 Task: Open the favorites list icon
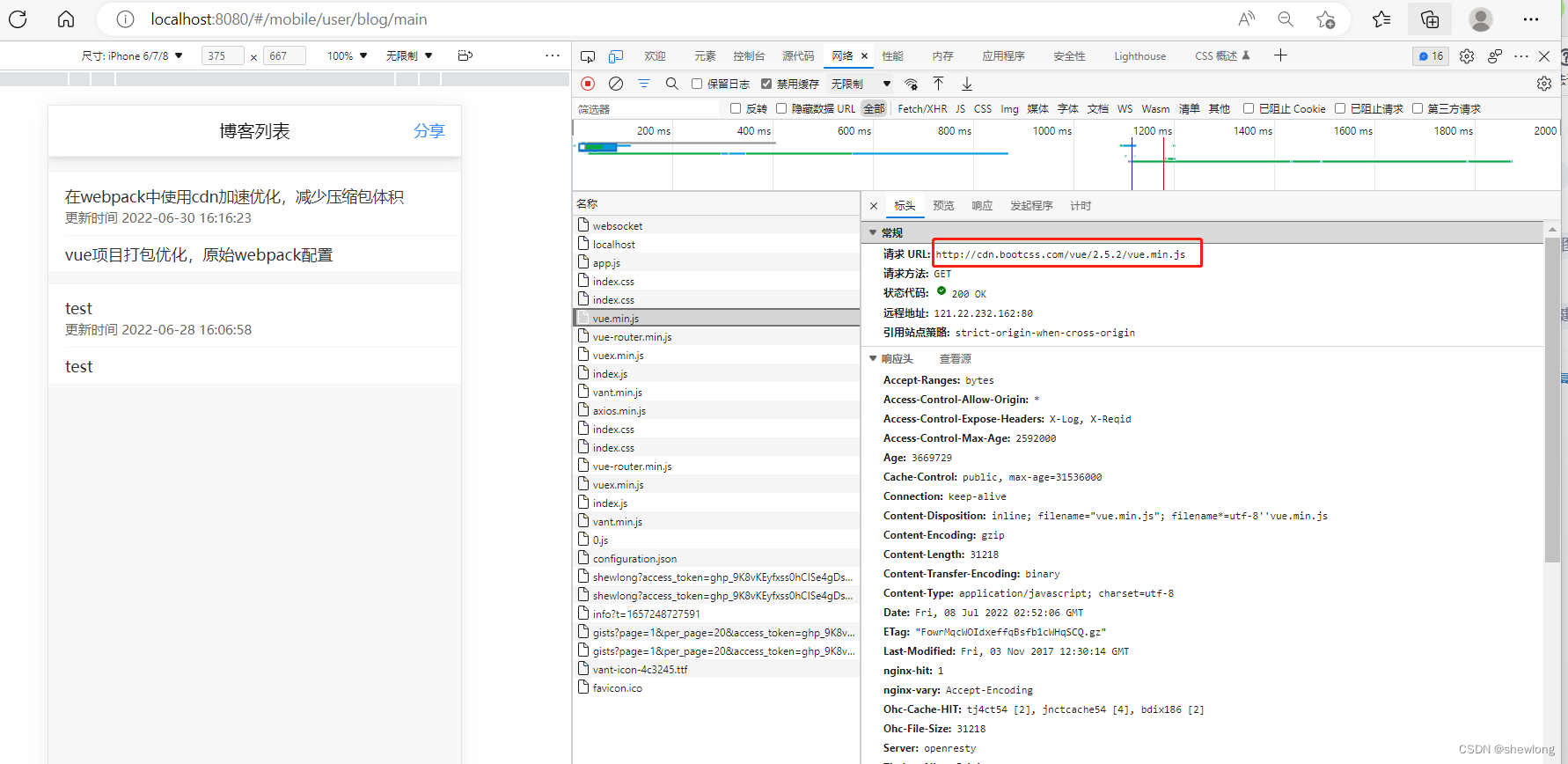point(1382,18)
